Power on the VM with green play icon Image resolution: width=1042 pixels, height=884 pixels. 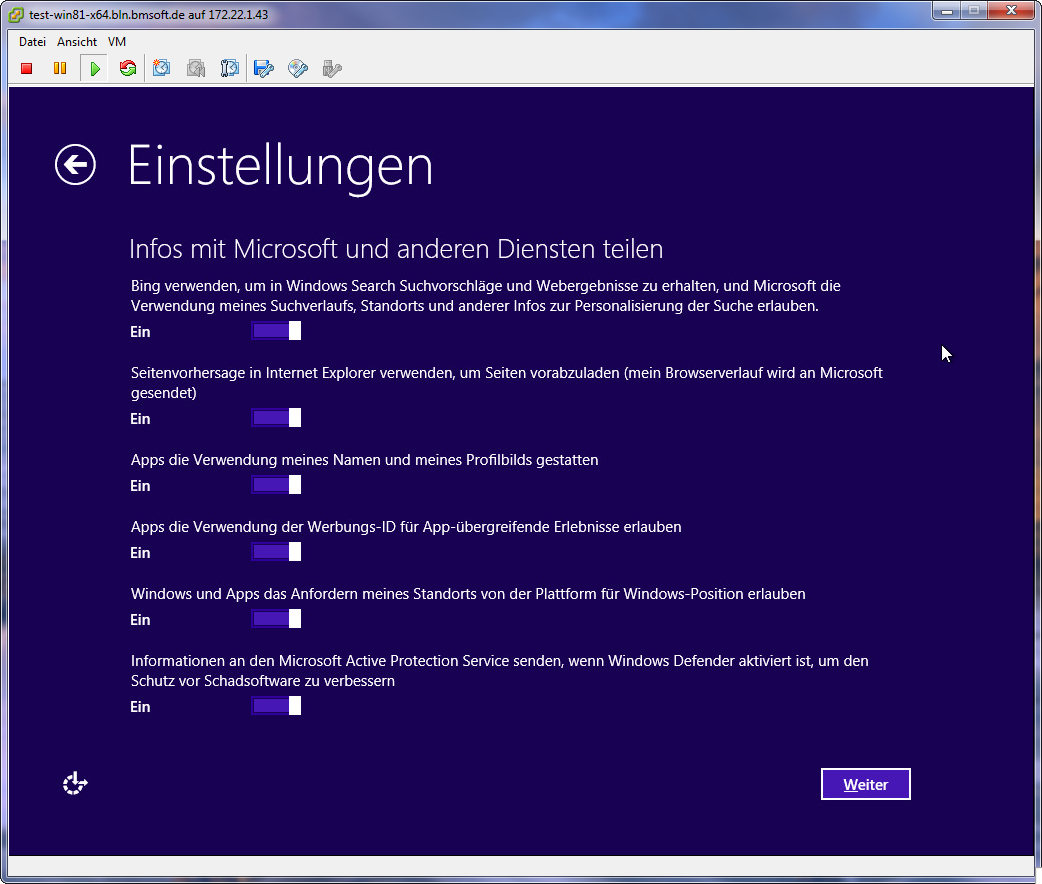tap(95, 68)
